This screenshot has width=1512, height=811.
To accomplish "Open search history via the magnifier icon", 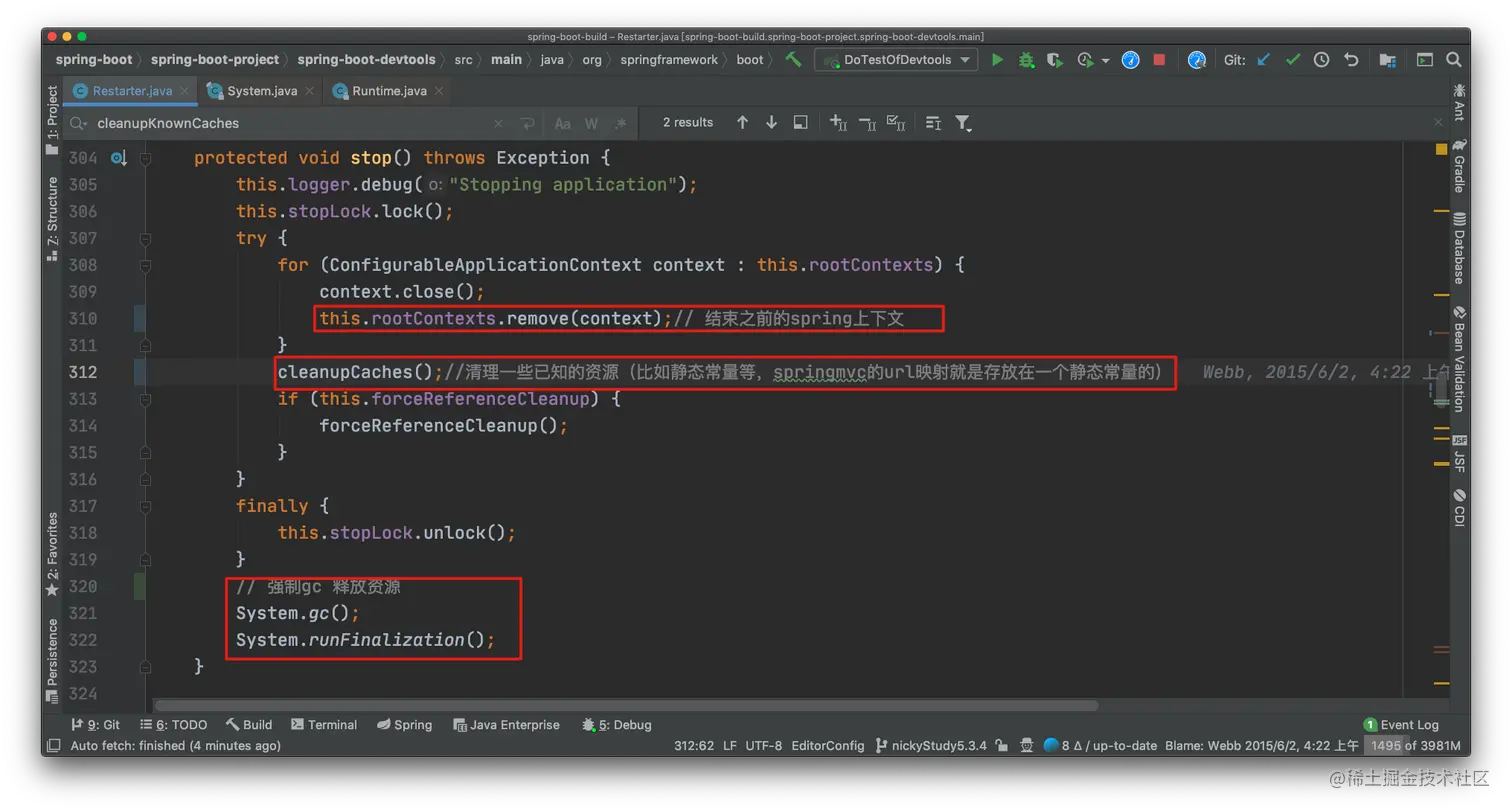I will pyautogui.click(x=77, y=124).
